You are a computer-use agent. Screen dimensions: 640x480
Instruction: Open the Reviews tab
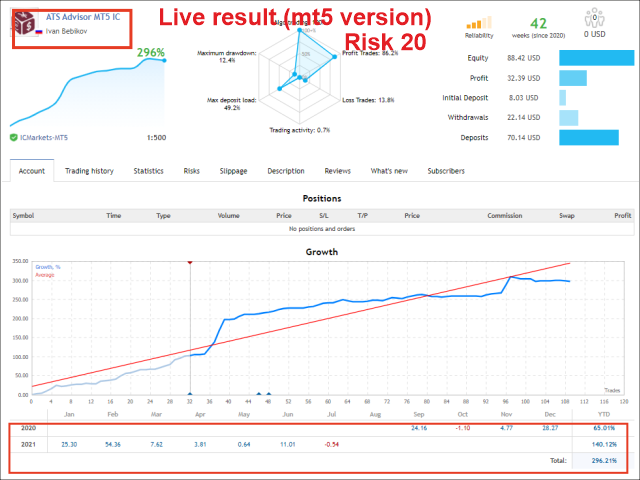tap(338, 171)
